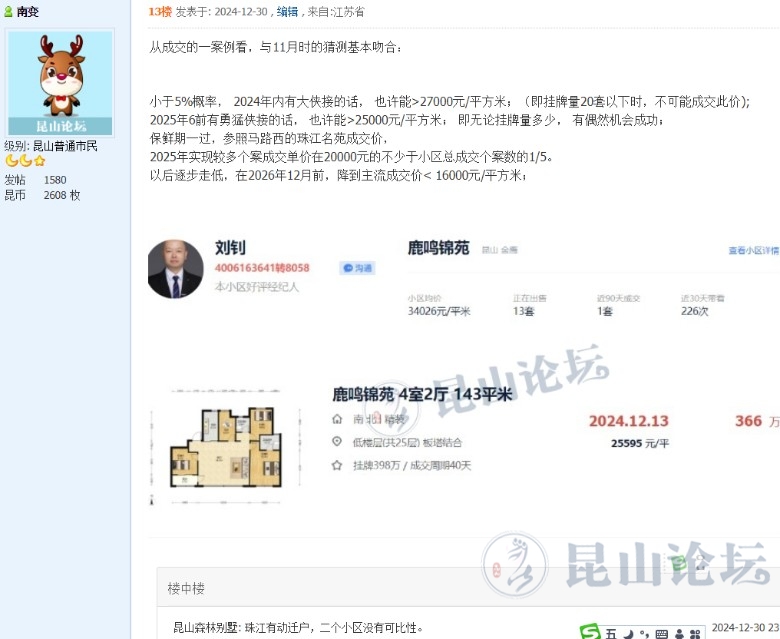This screenshot has width=780, height=639.
Task: Open the 南奕 username profile link
Action: click(29, 12)
